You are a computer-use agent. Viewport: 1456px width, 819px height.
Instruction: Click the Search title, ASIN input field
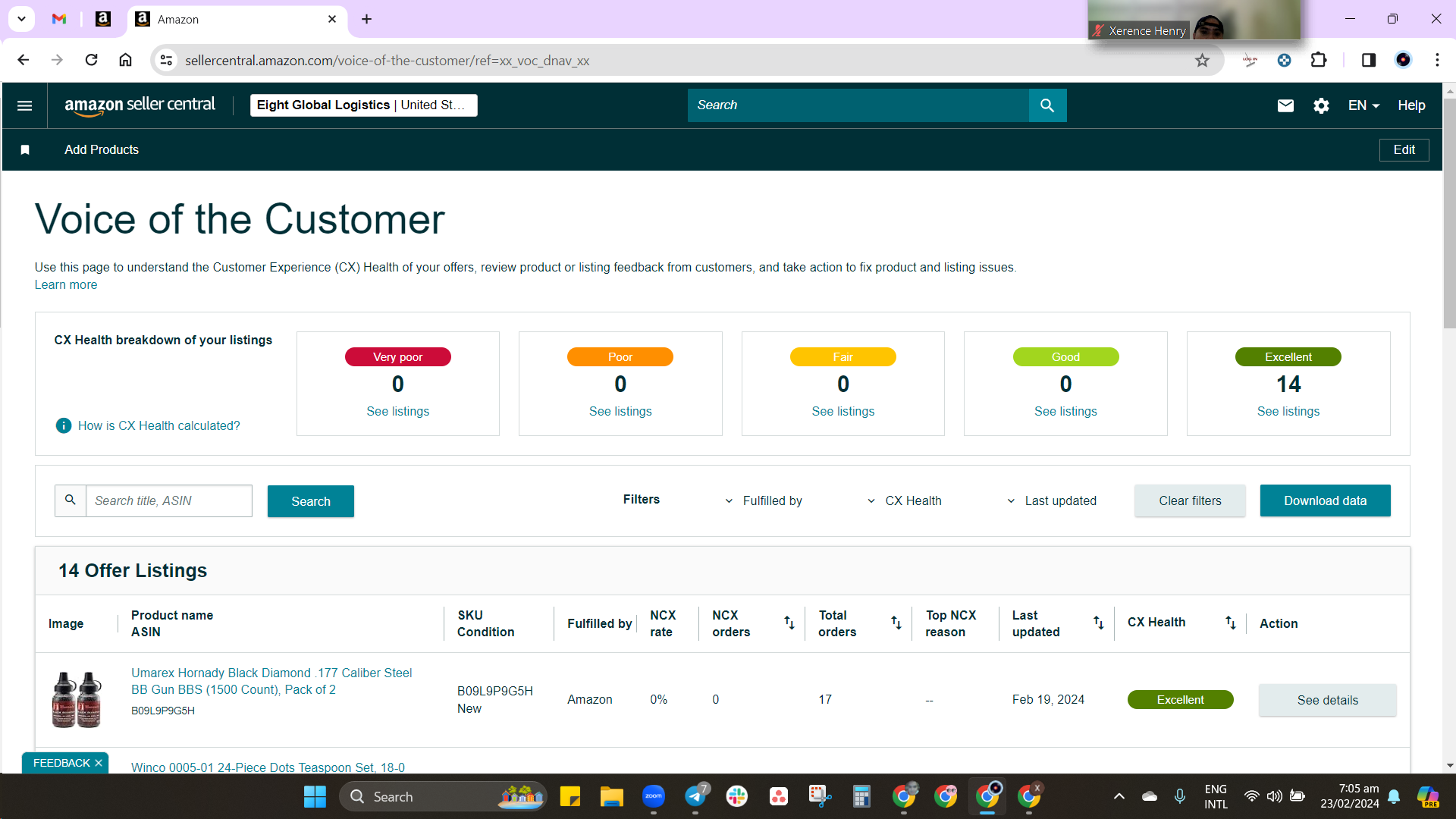[x=168, y=500]
